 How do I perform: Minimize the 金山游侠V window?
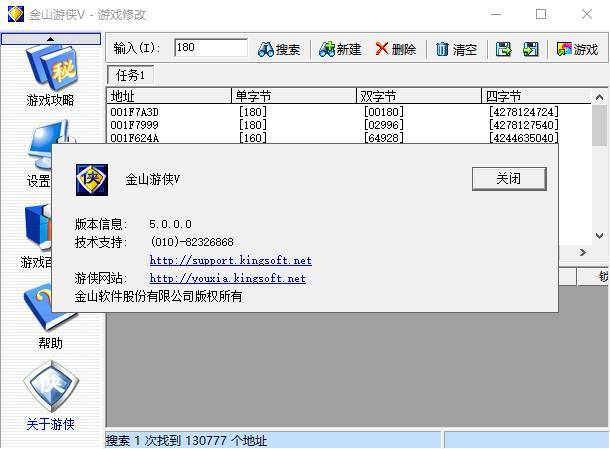496,14
